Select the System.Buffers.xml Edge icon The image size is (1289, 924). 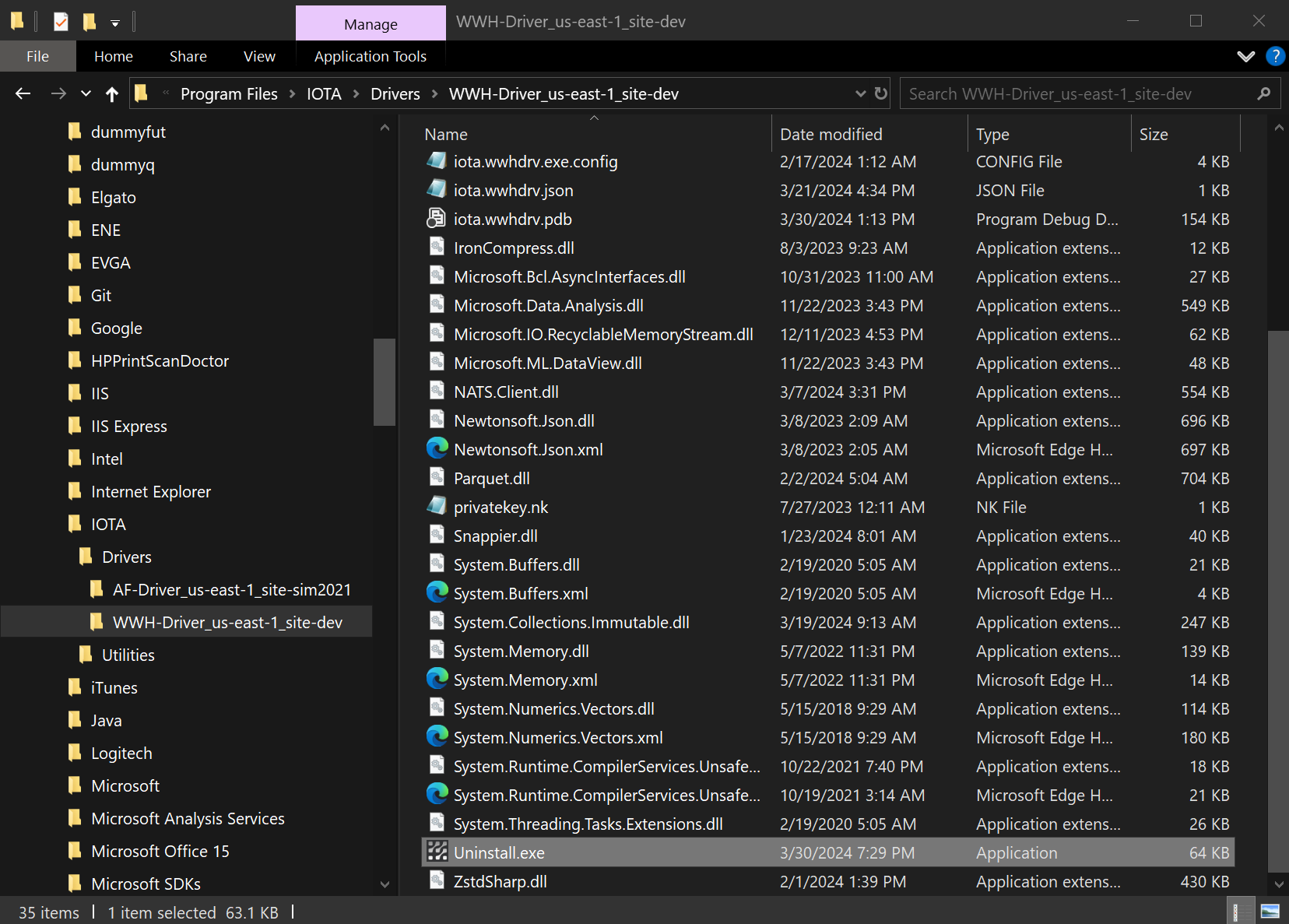click(x=437, y=593)
